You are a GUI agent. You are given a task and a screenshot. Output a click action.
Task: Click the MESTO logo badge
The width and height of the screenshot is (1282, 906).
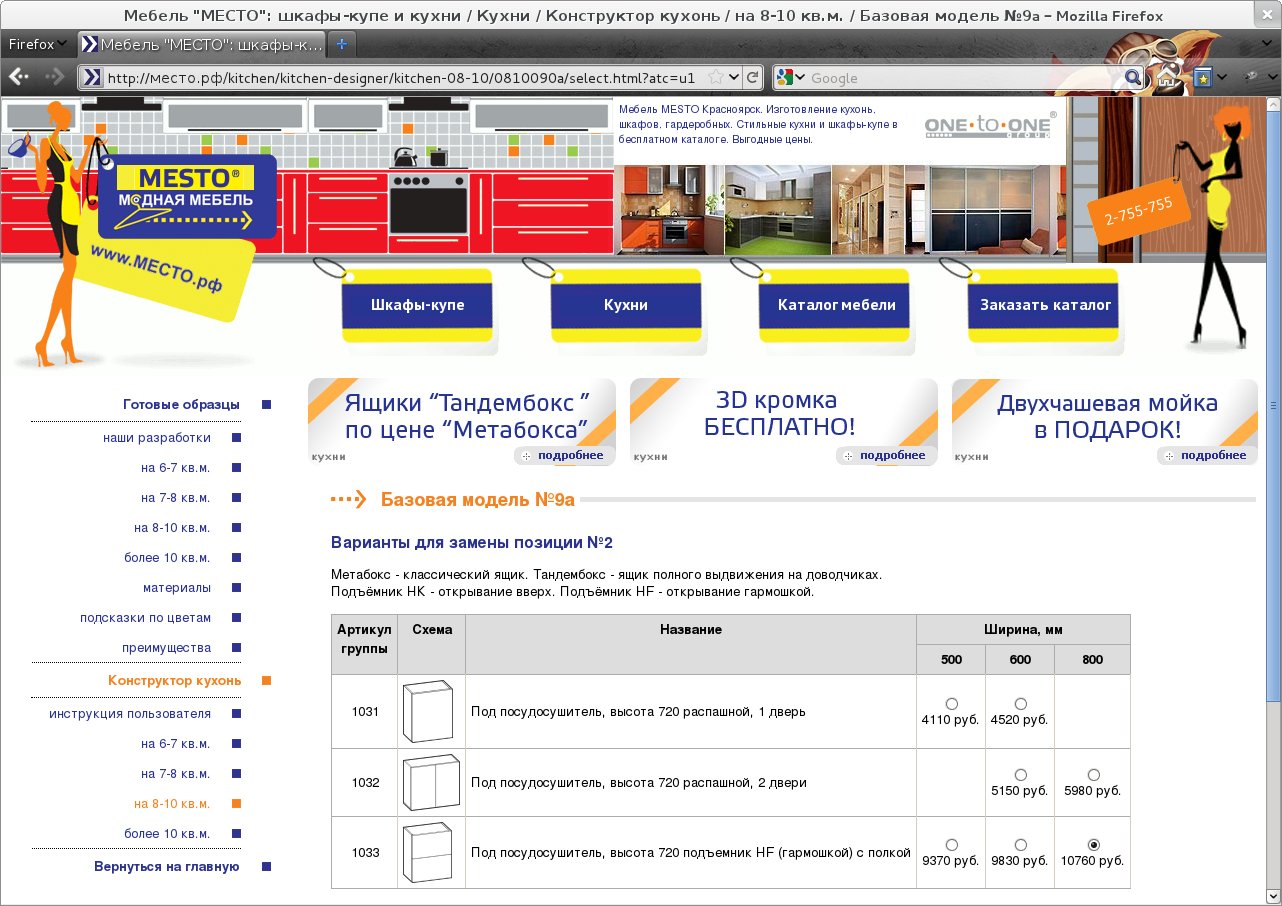tap(186, 194)
